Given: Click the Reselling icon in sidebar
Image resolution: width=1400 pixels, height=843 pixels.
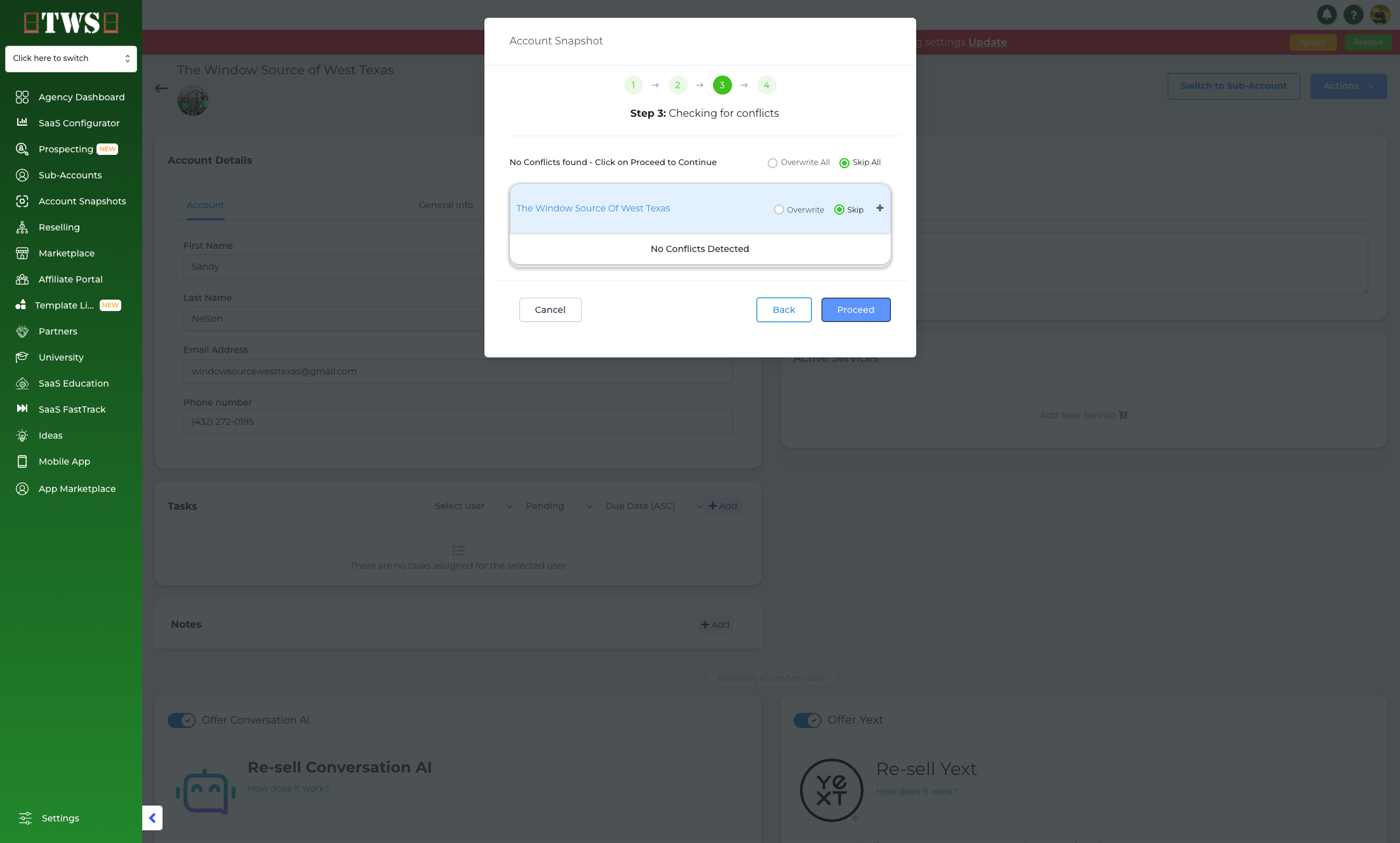Looking at the screenshot, I should click(22, 227).
